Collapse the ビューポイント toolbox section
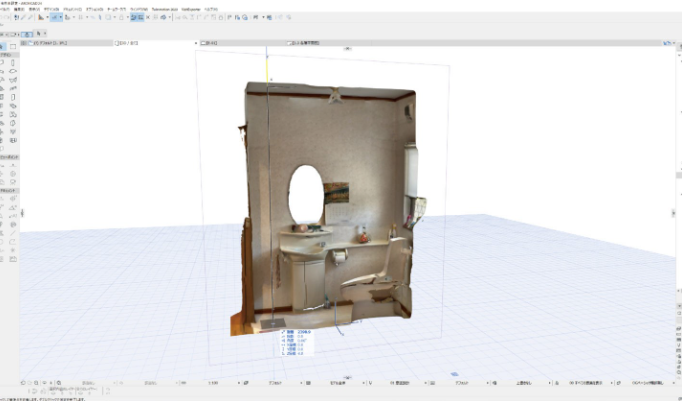The width and height of the screenshot is (682, 401). click(x=9, y=157)
